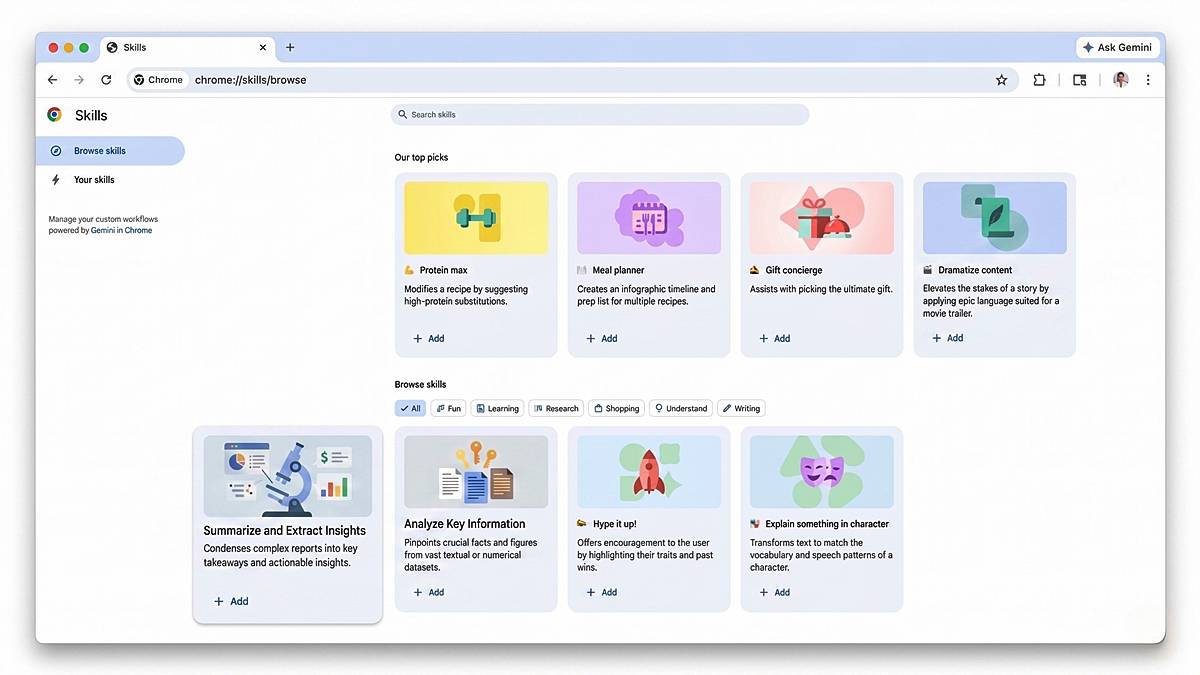The image size is (1200, 675).
Task: Add the Meal planner skill
Action: (x=601, y=338)
